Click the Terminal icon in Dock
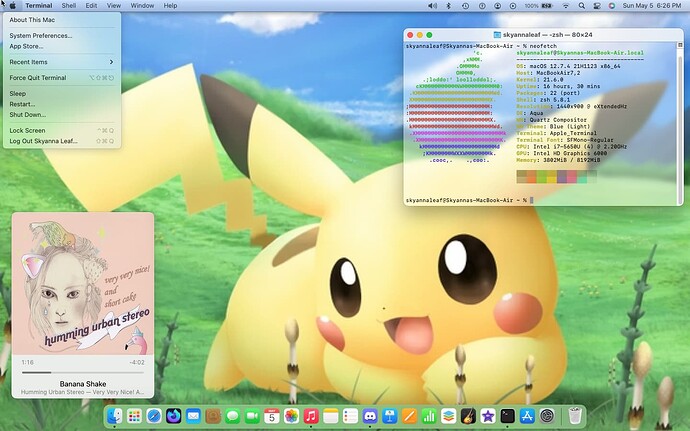The height and width of the screenshot is (431, 690). 507,416
